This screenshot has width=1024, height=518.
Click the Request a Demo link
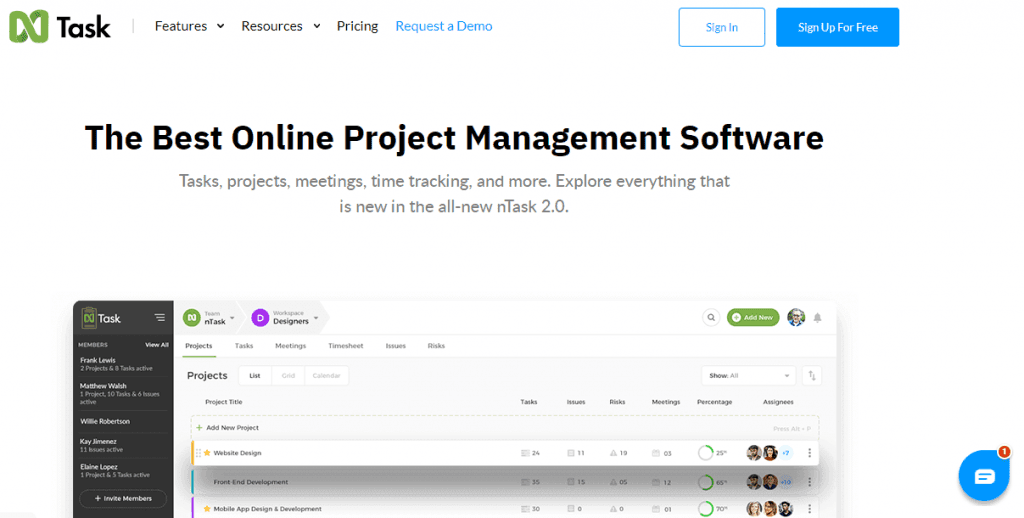444,26
